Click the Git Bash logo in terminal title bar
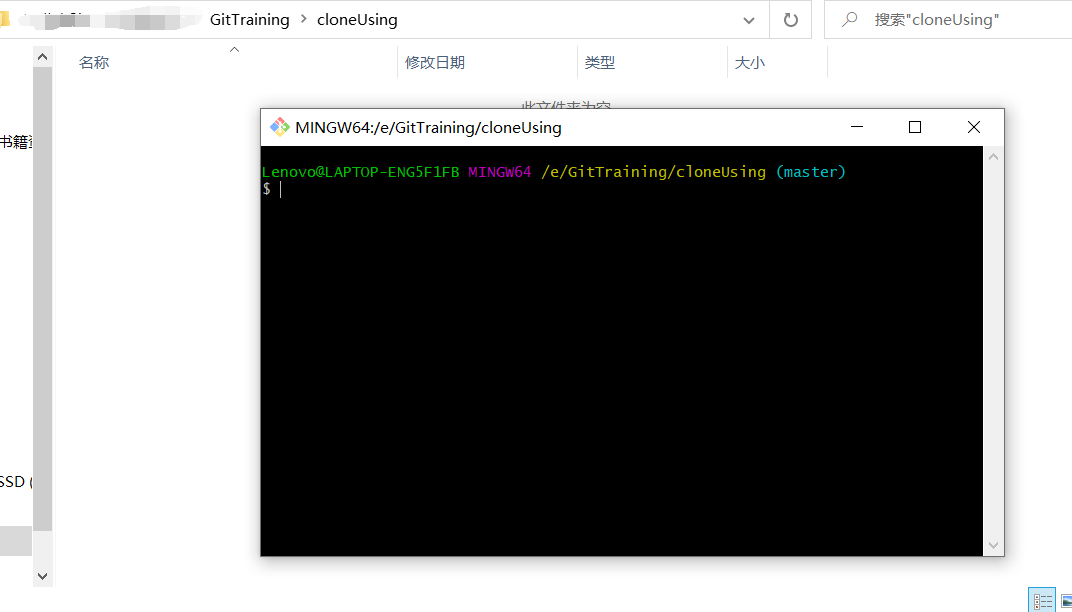Image resolution: width=1072 pixels, height=612 pixels. point(280,127)
